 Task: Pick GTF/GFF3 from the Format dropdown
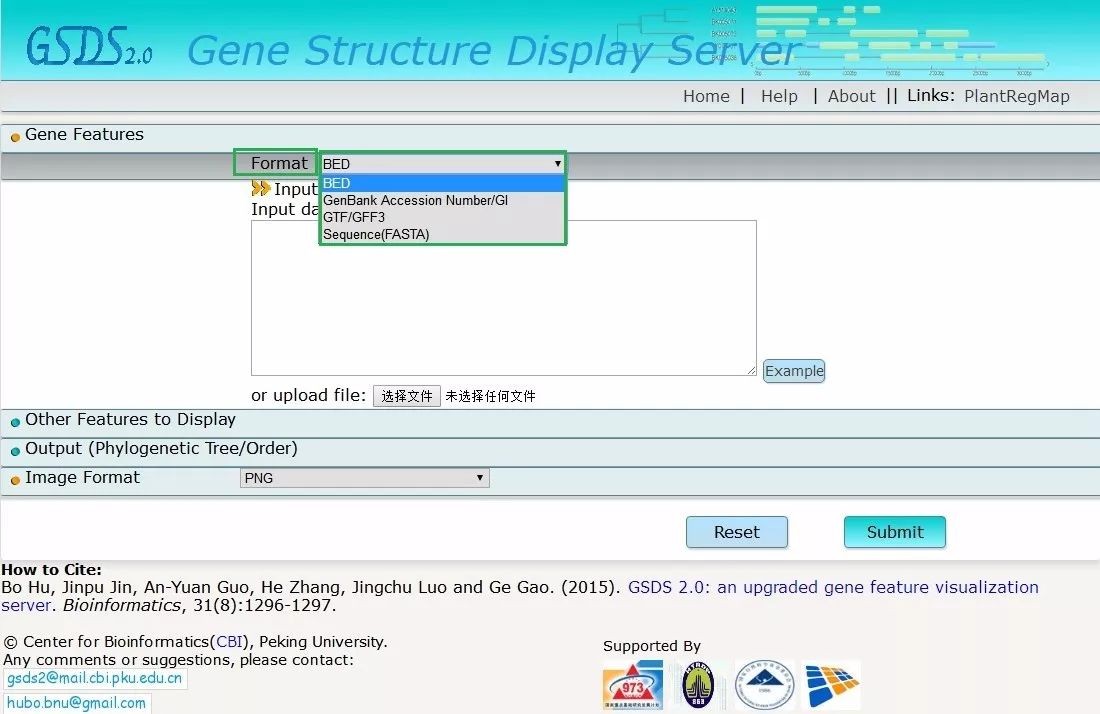[x=354, y=217]
